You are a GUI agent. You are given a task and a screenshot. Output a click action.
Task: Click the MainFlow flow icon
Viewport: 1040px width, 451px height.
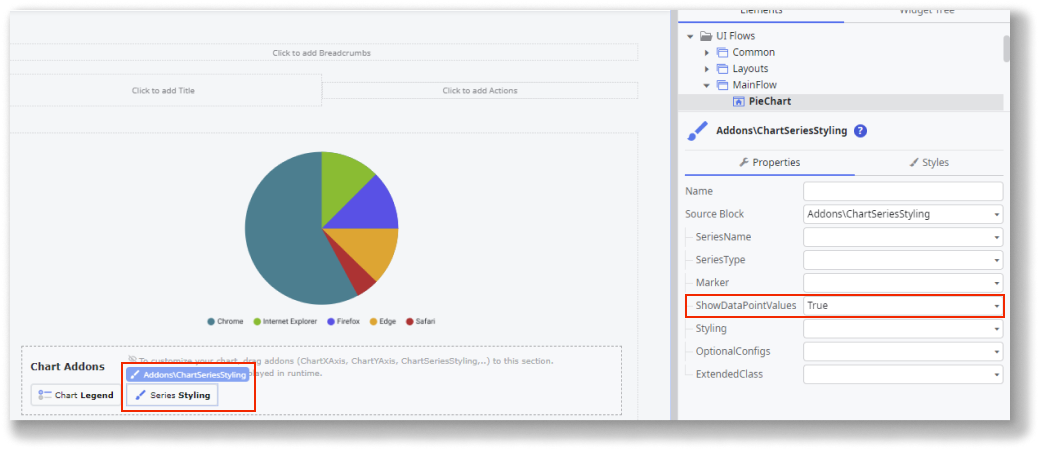(x=722, y=85)
